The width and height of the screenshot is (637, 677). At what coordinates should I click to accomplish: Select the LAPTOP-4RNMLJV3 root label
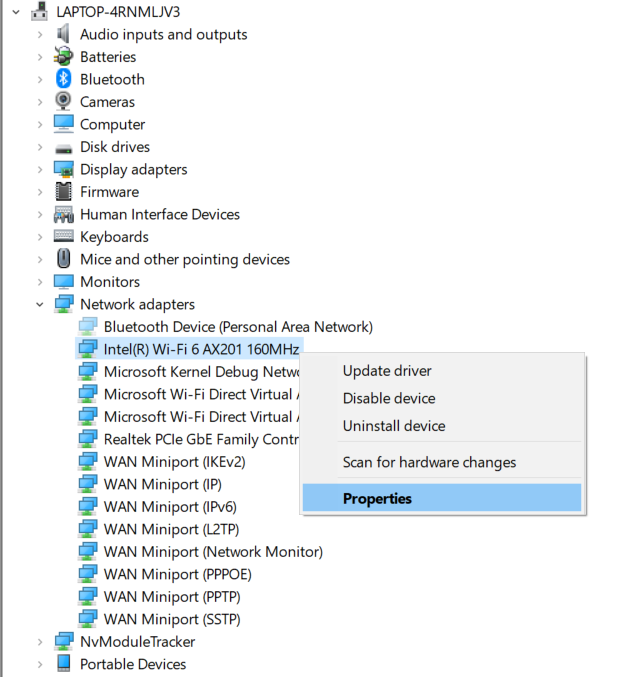pos(118,12)
